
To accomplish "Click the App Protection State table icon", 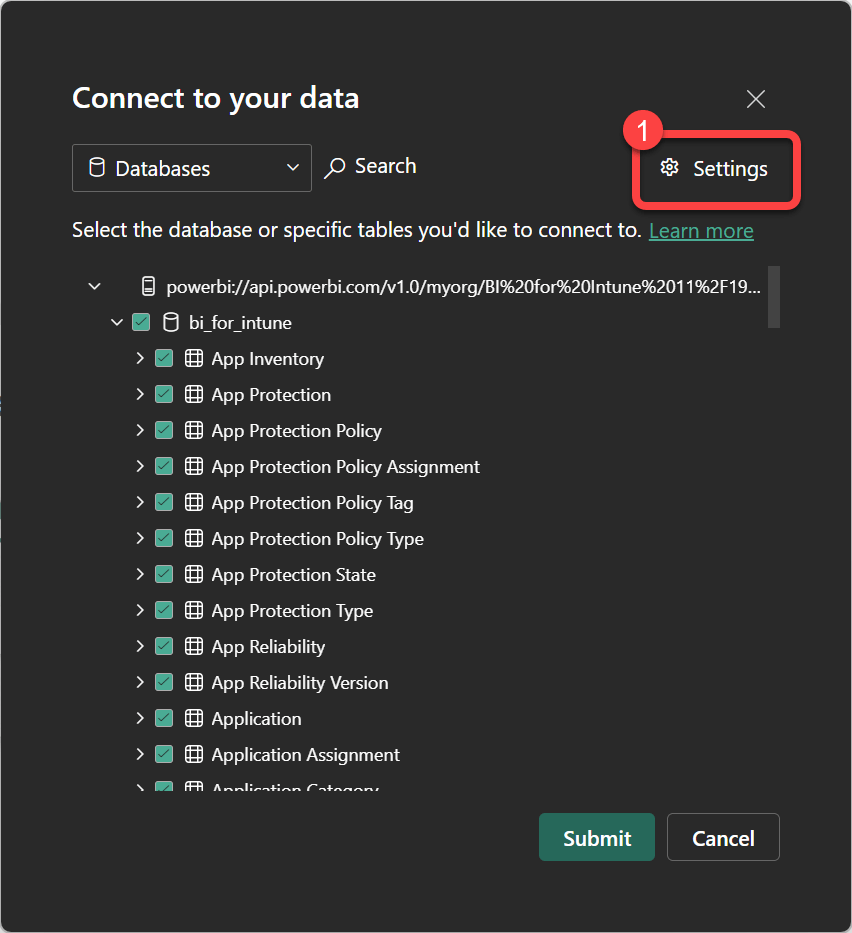I will [193, 574].
